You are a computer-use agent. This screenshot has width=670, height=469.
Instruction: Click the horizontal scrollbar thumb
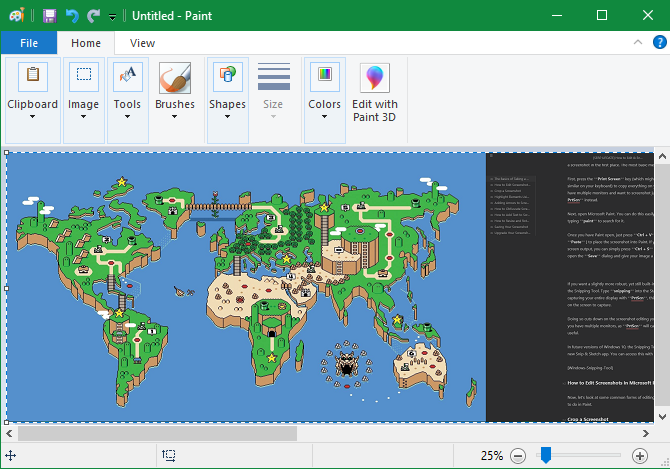pyautogui.click(x=157, y=434)
